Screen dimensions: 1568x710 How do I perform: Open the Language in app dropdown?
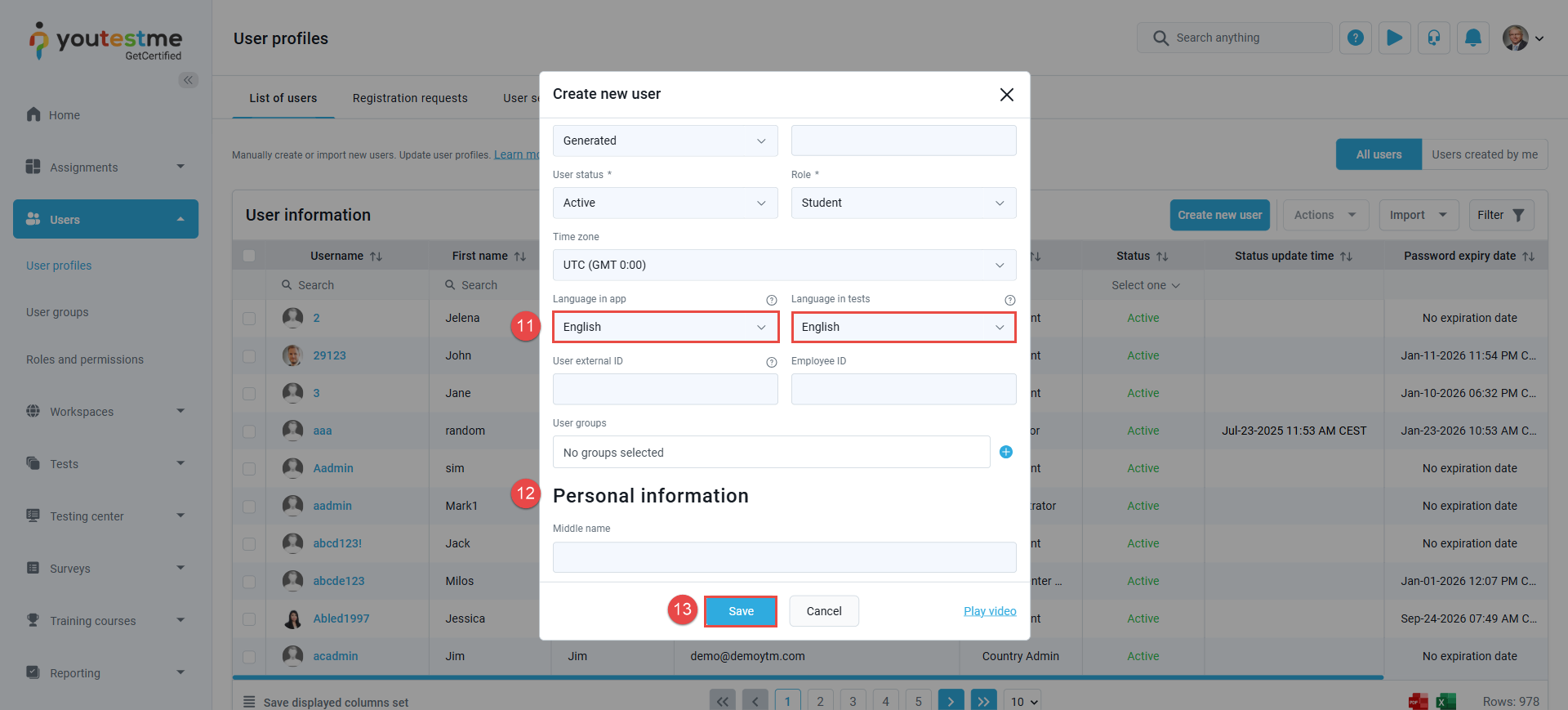(666, 327)
